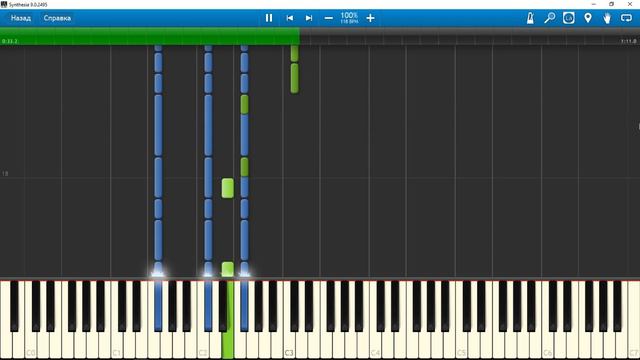Open the zoom magnifier tool
Viewport: 640px width, 360px height.
tap(550, 18)
